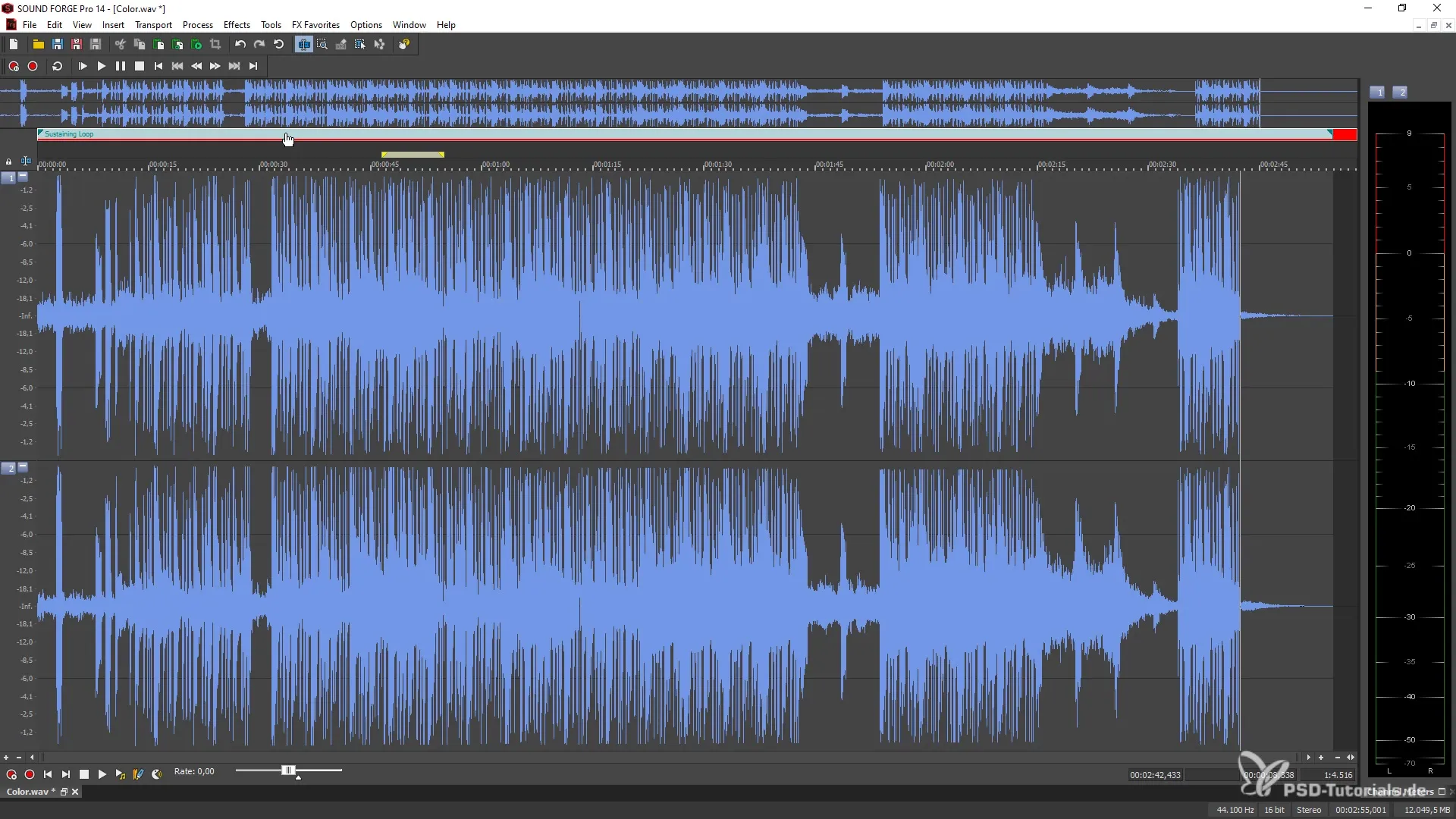Click the Repeat last action icon
The height and width of the screenshot is (819, 1456).
click(278, 44)
